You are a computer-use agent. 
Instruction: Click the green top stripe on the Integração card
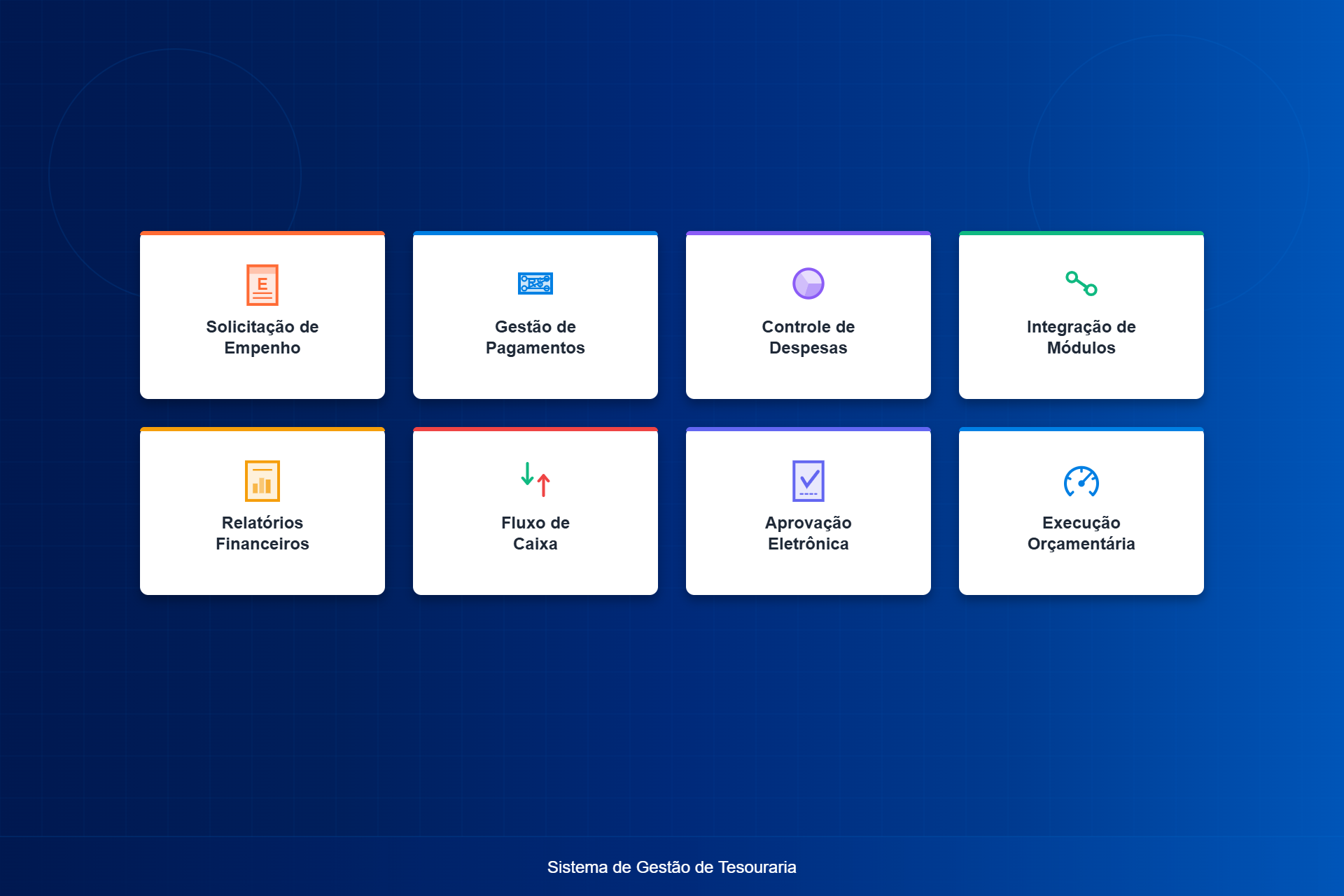coord(1081,233)
